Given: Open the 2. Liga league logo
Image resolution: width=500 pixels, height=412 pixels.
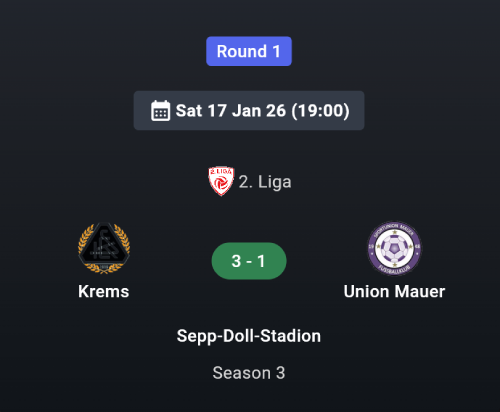Looking at the screenshot, I should (221, 181).
